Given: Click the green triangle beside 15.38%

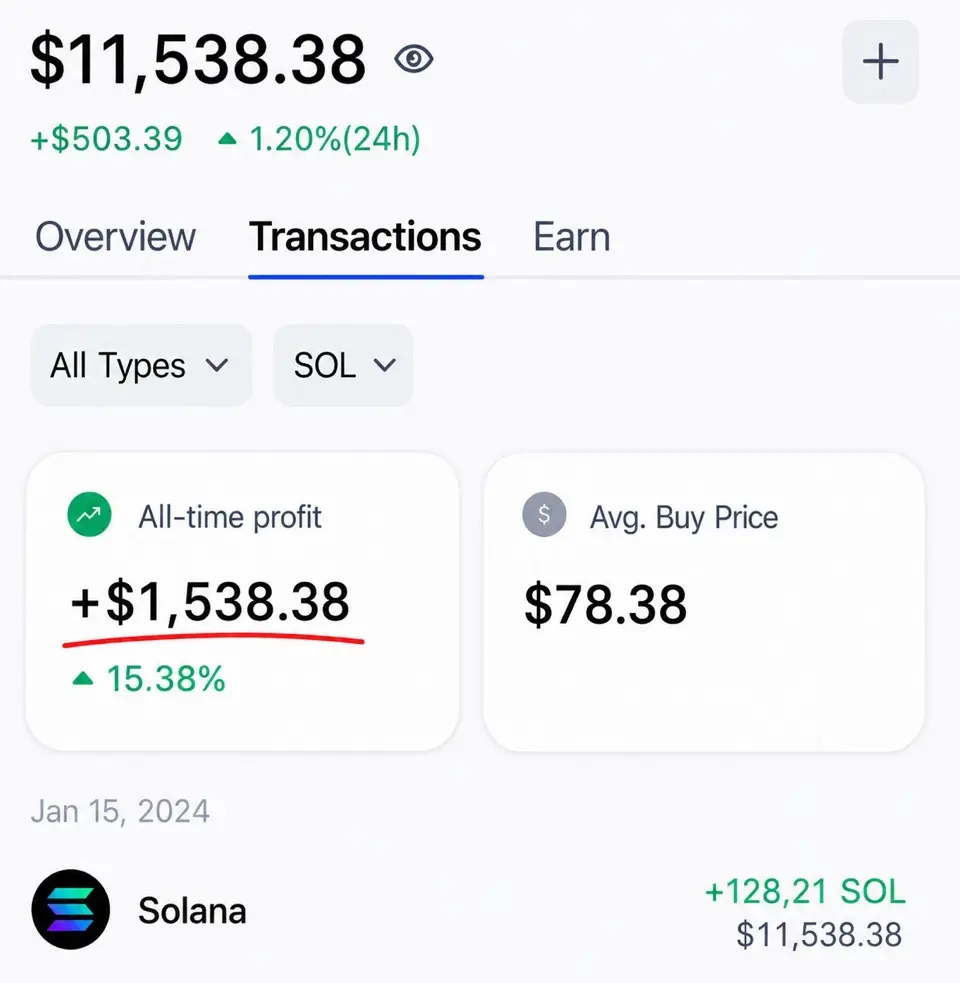Looking at the screenshot, I should pyautogui.click(x=83, y=678).
